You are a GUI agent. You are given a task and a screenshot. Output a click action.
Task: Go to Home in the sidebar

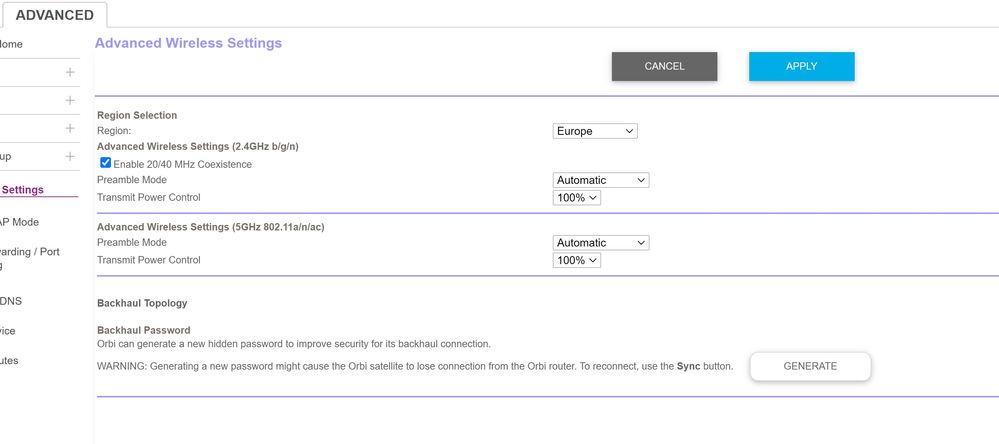[11, 44]
